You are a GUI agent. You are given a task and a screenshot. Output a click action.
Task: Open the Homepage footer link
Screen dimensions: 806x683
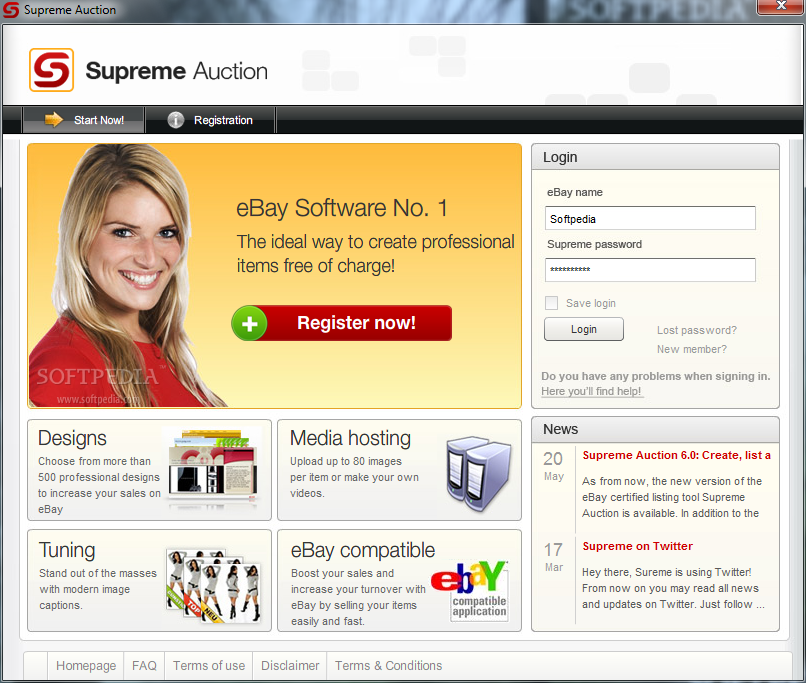click(x=86, y=666)
